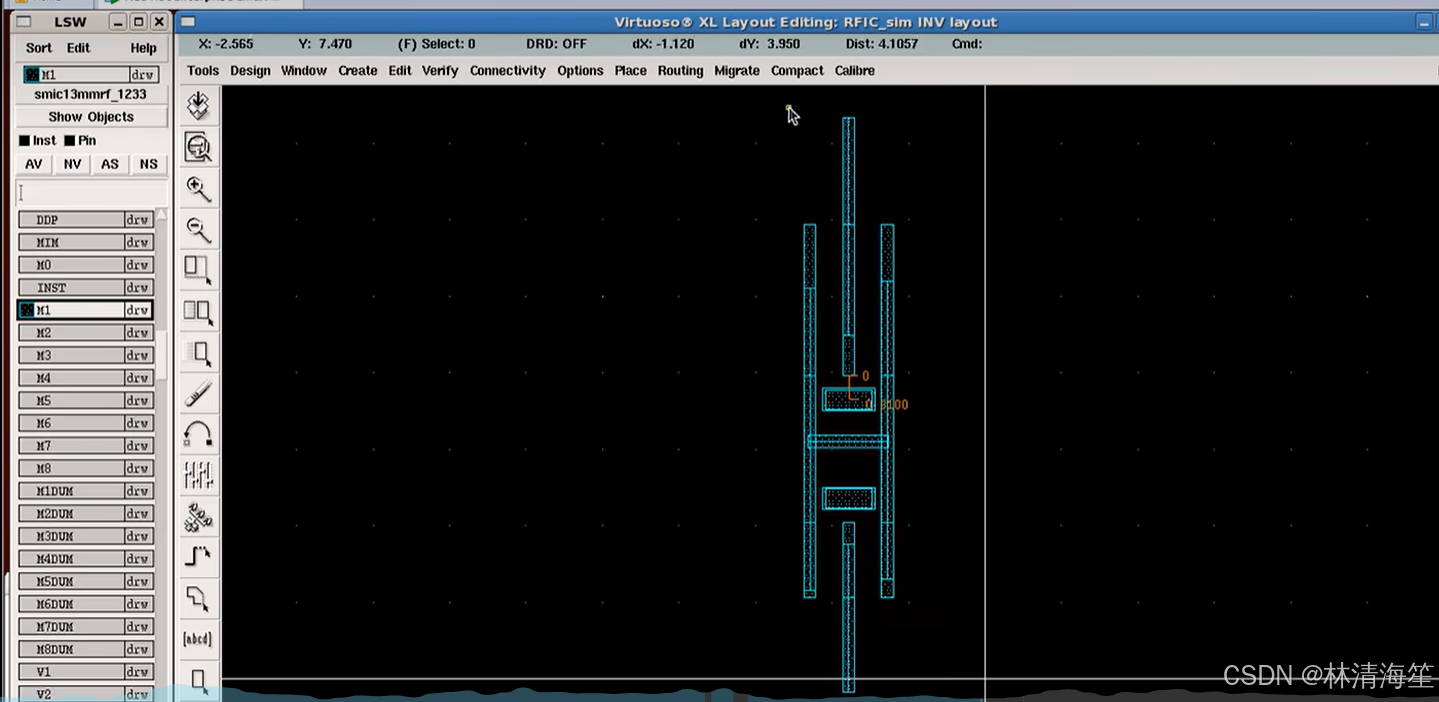Click the AS all-selectable button

pyautogui.click(x=110, y=164)
